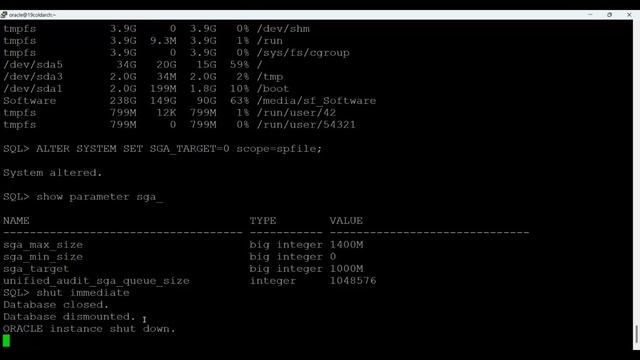The width and height of the screenshot is (640, 360).
Task: Click the sga_target parameter name
Action: click(36, 269)
